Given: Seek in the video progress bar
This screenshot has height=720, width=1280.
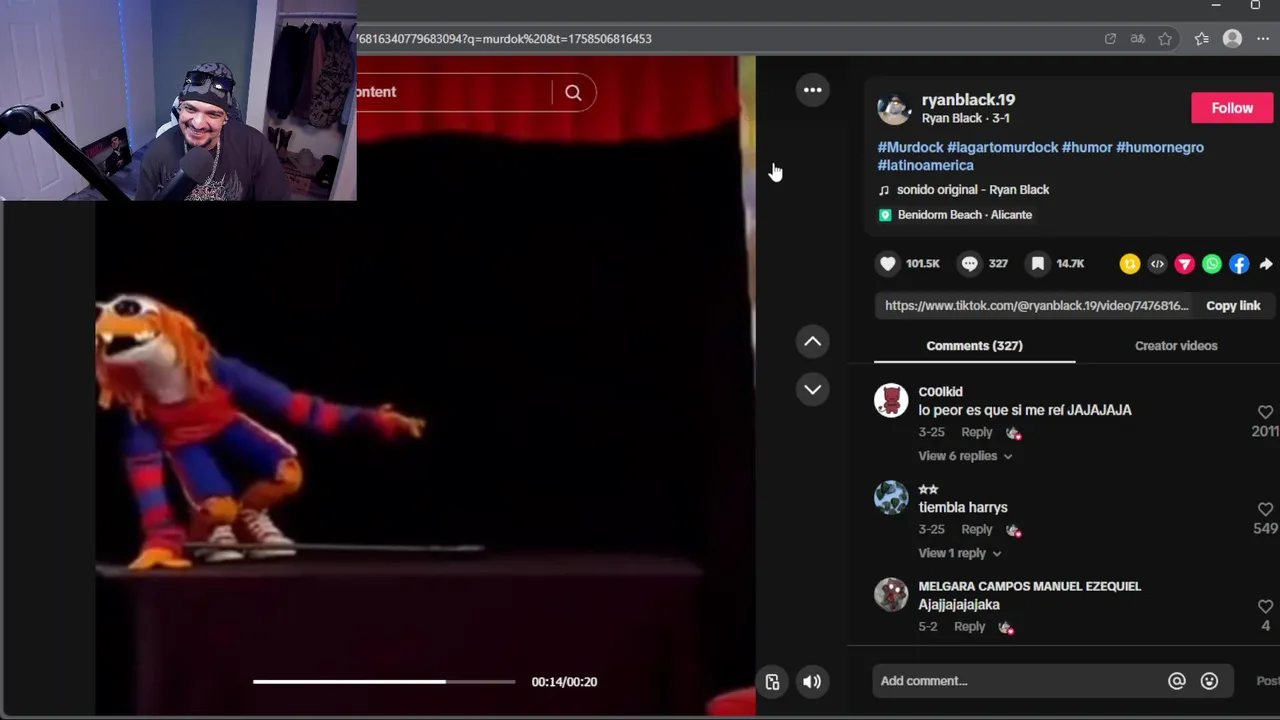Looking at the screenshot, I should [x=384, y=682].
